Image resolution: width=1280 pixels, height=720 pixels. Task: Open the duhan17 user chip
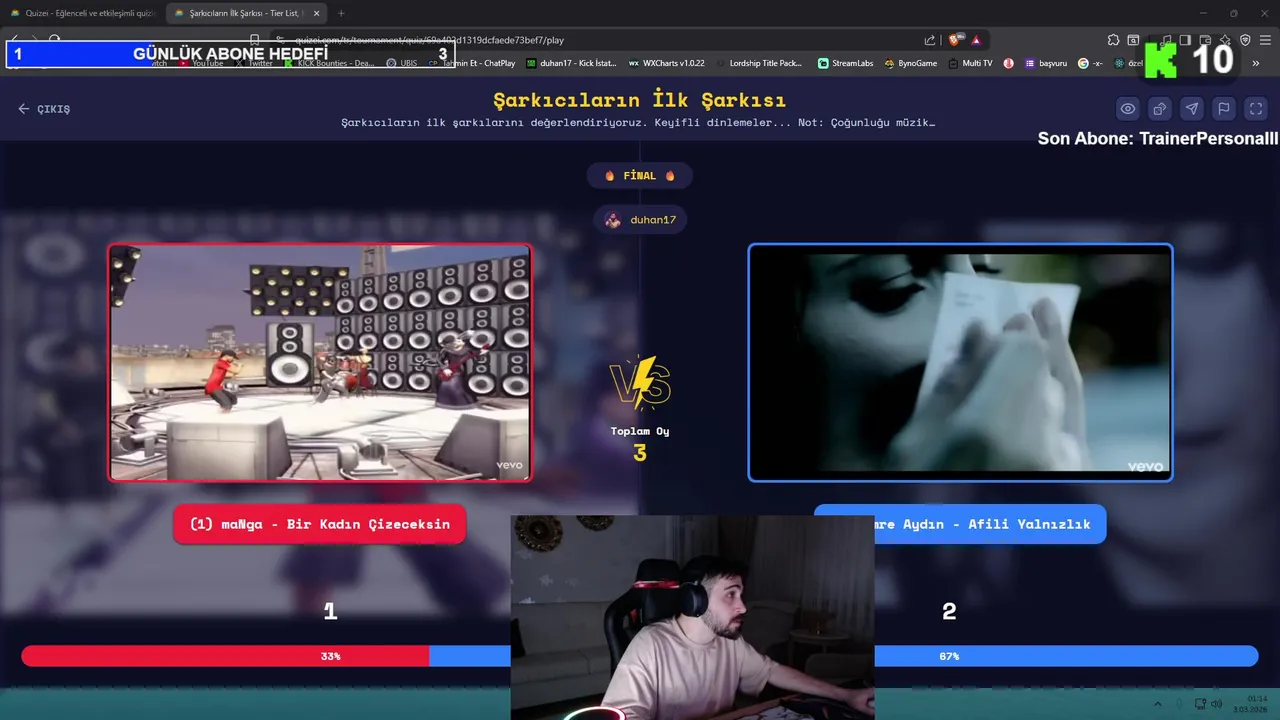[x=640, y=220]
